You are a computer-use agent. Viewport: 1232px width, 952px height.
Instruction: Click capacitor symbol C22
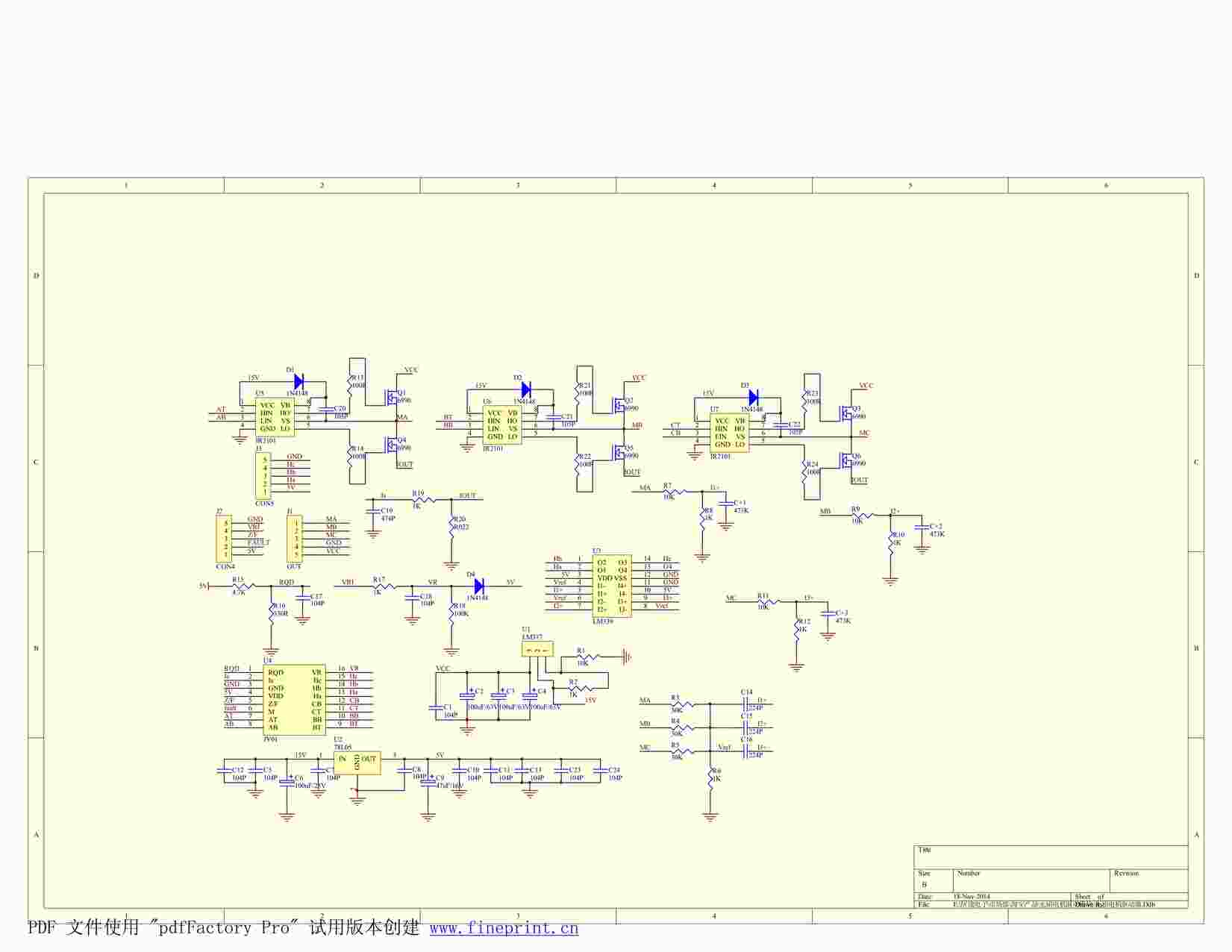click(x=781, y=425)
